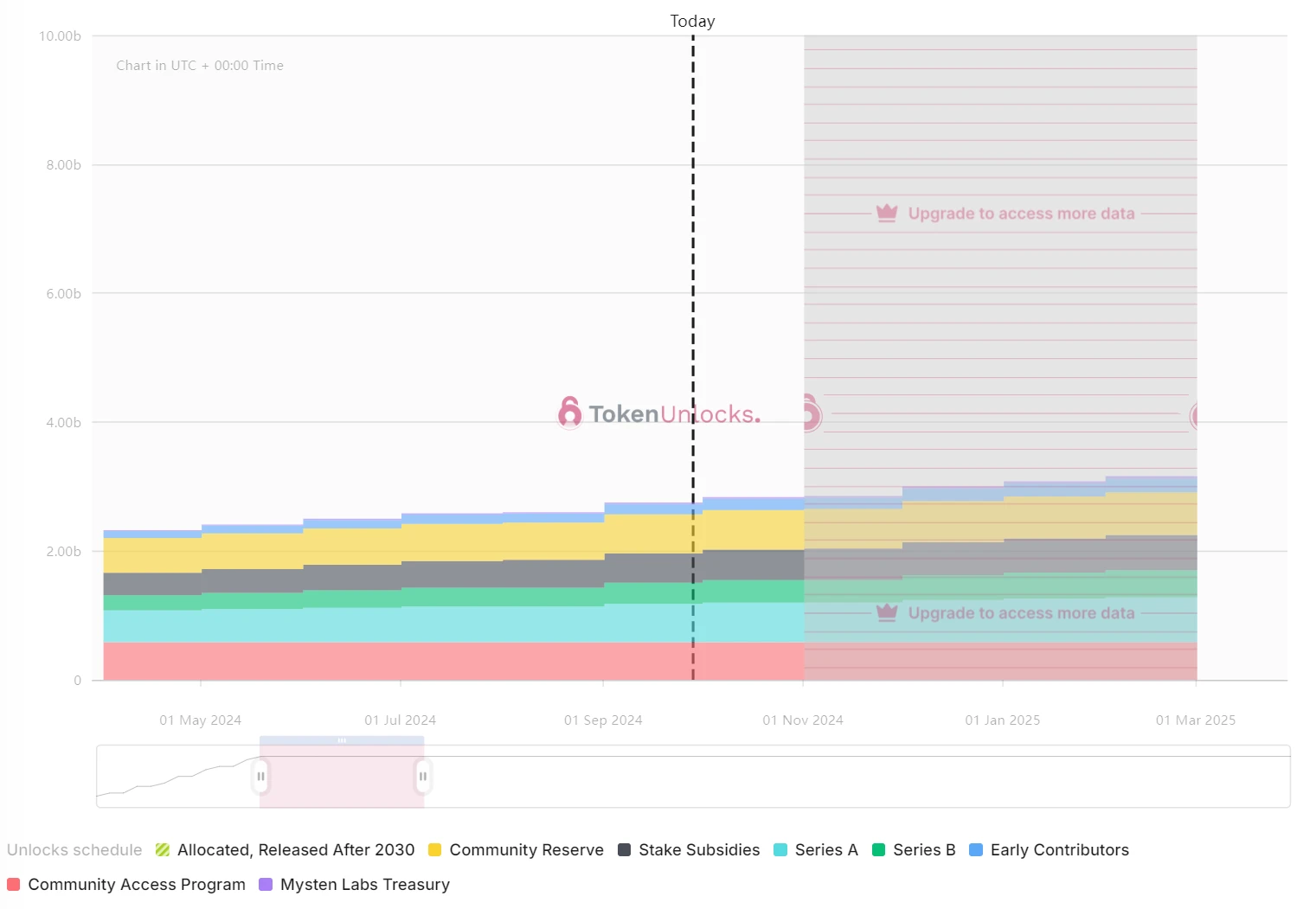Click the purple Mysten Labs Treasury marker
1316x909 pixels.
click(x=266, y=885)
